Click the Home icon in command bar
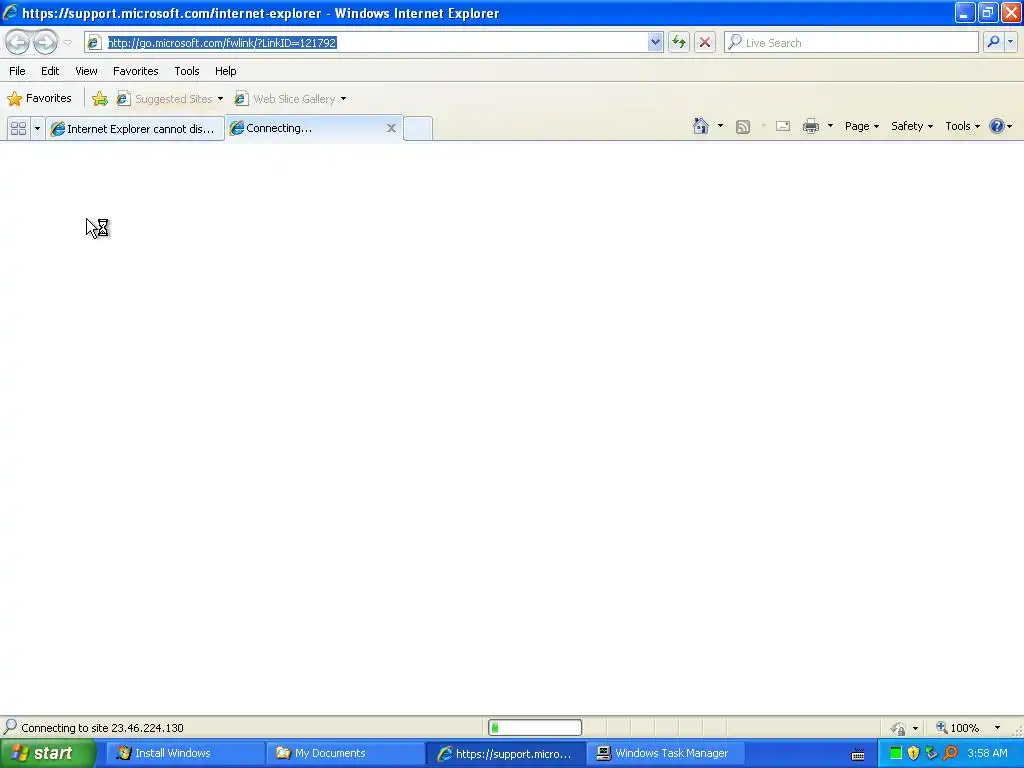1024x768 pixels. 701,126
